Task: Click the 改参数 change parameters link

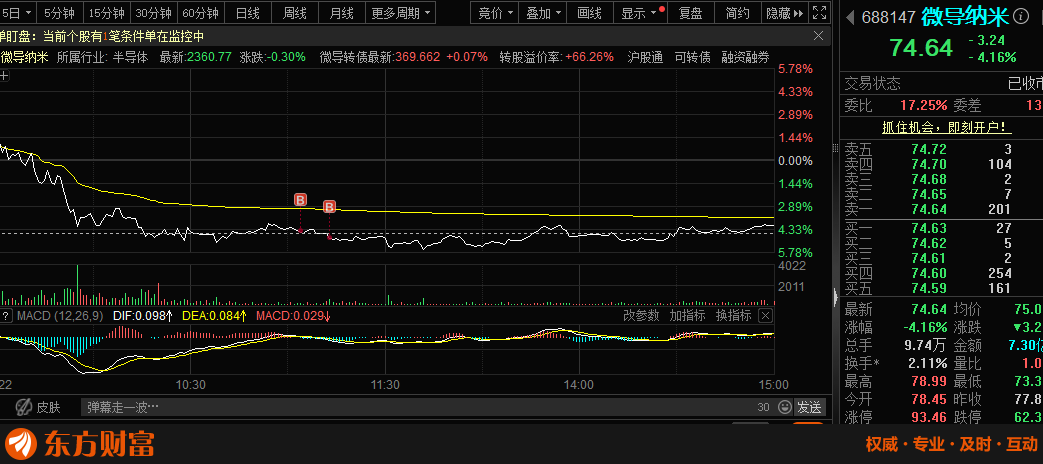Action: pos(641,316)
